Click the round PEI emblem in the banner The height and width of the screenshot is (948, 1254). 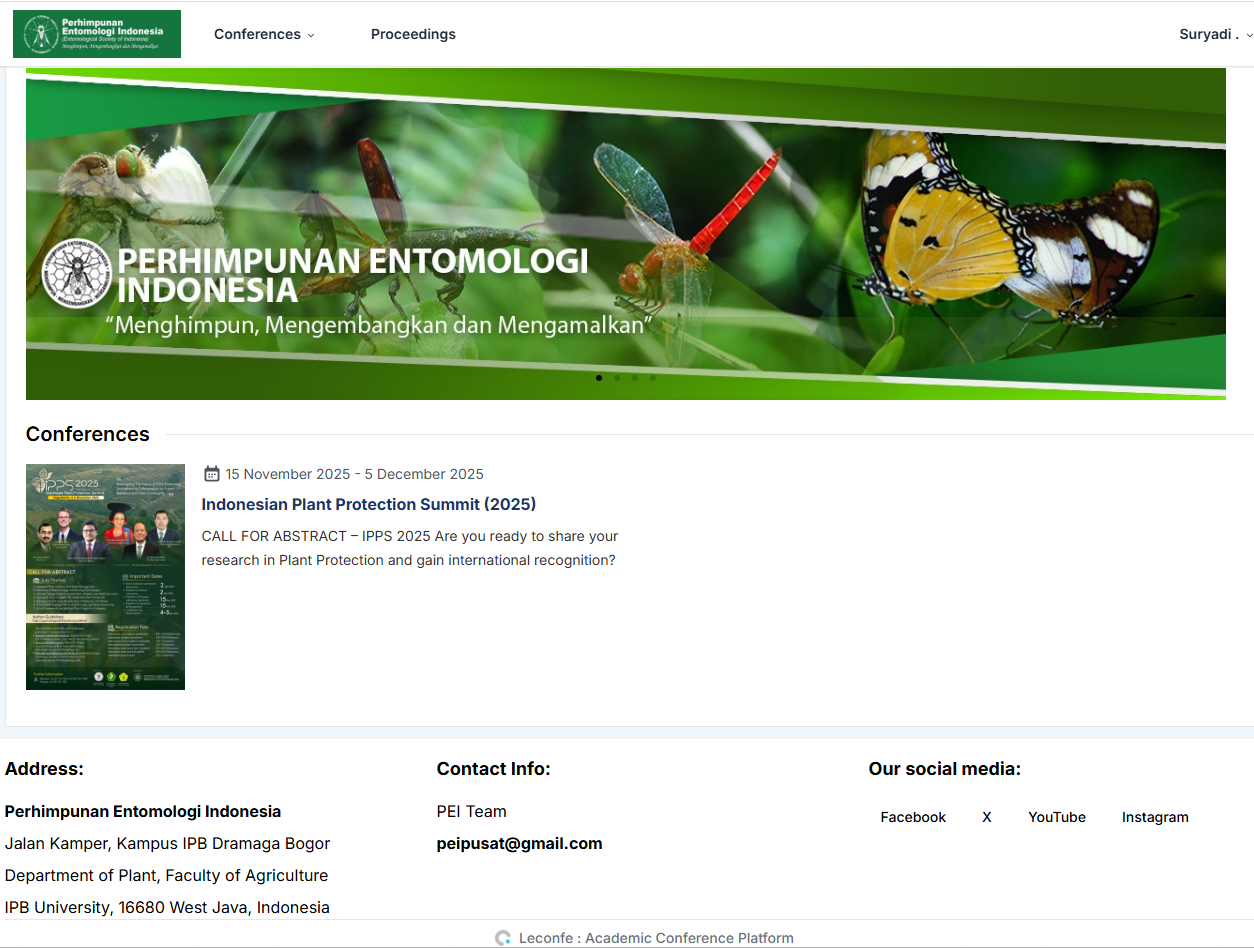[x=78, y=276]
